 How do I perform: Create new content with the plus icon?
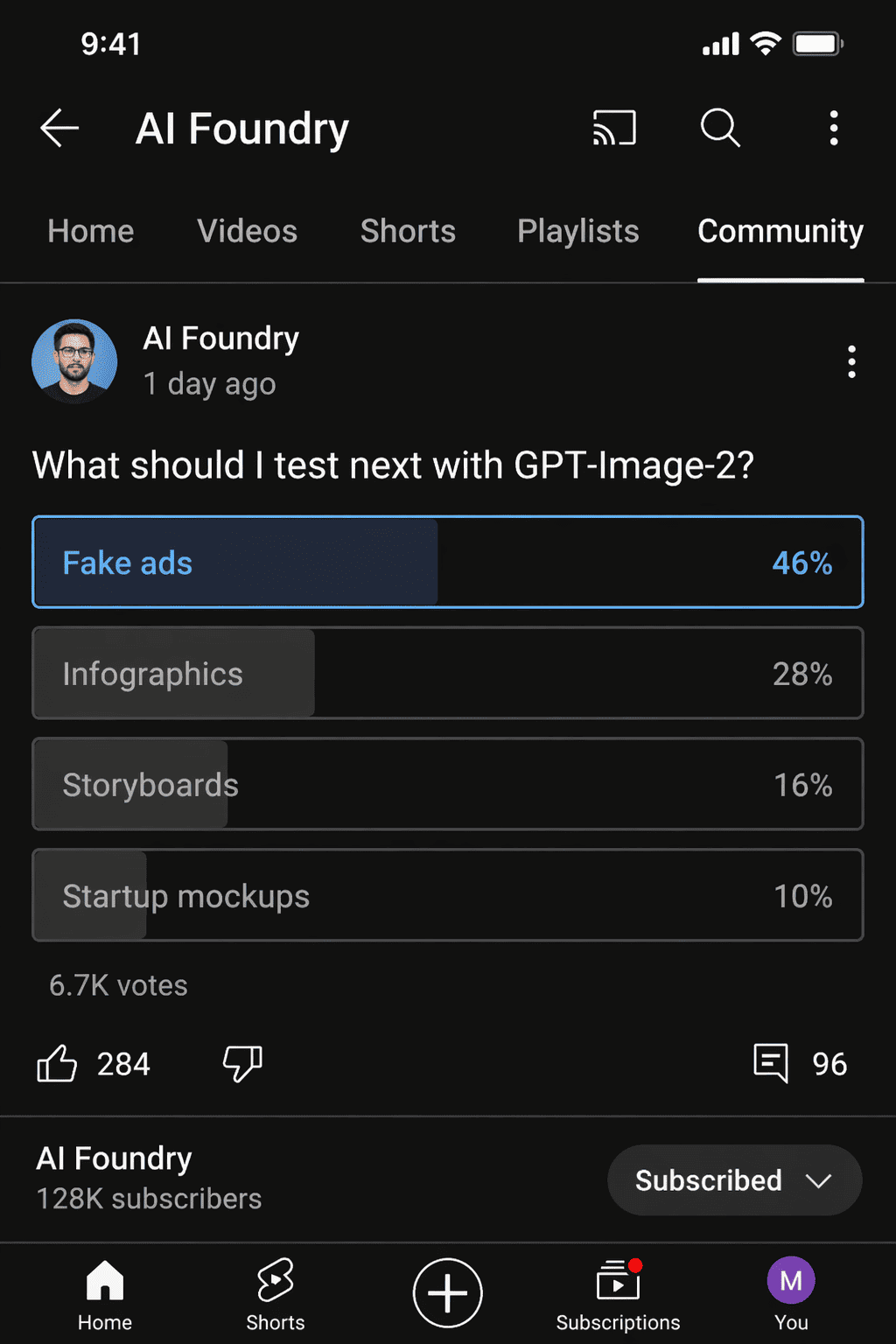pyautogui.click(x=447, y=1293)
